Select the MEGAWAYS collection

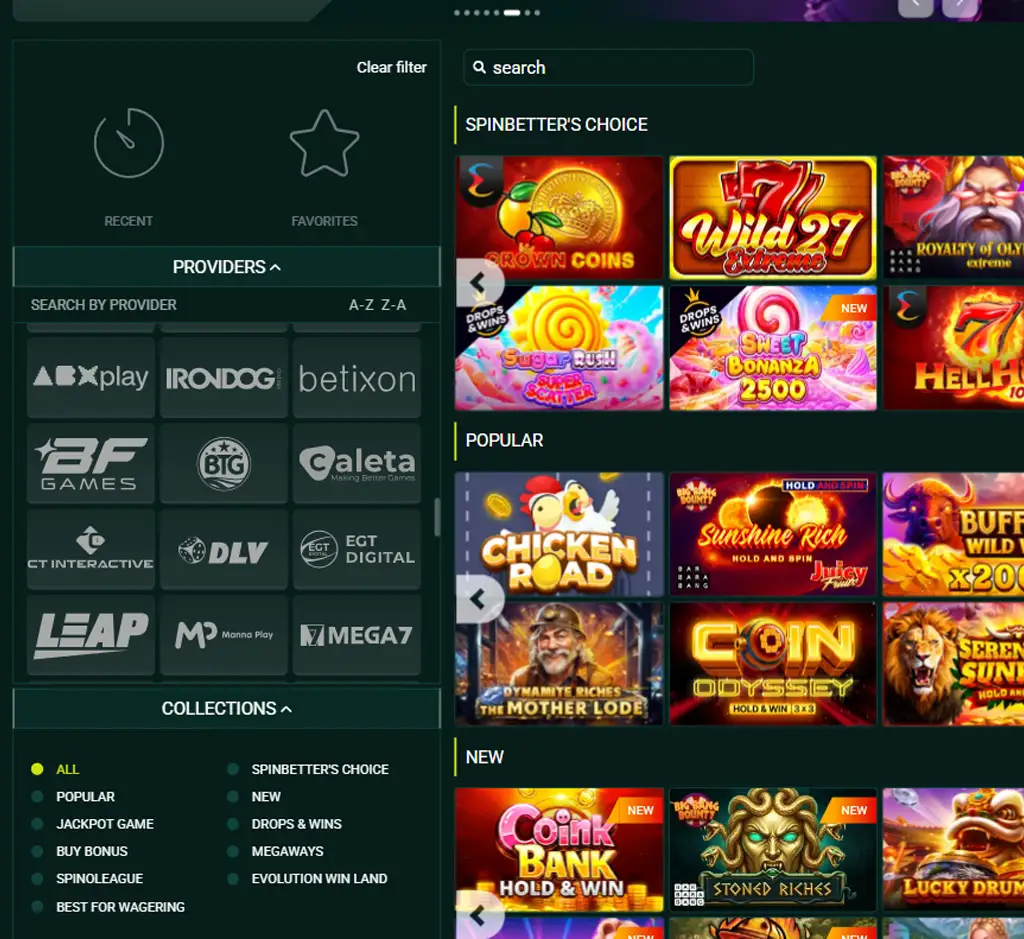click(287, 851)
